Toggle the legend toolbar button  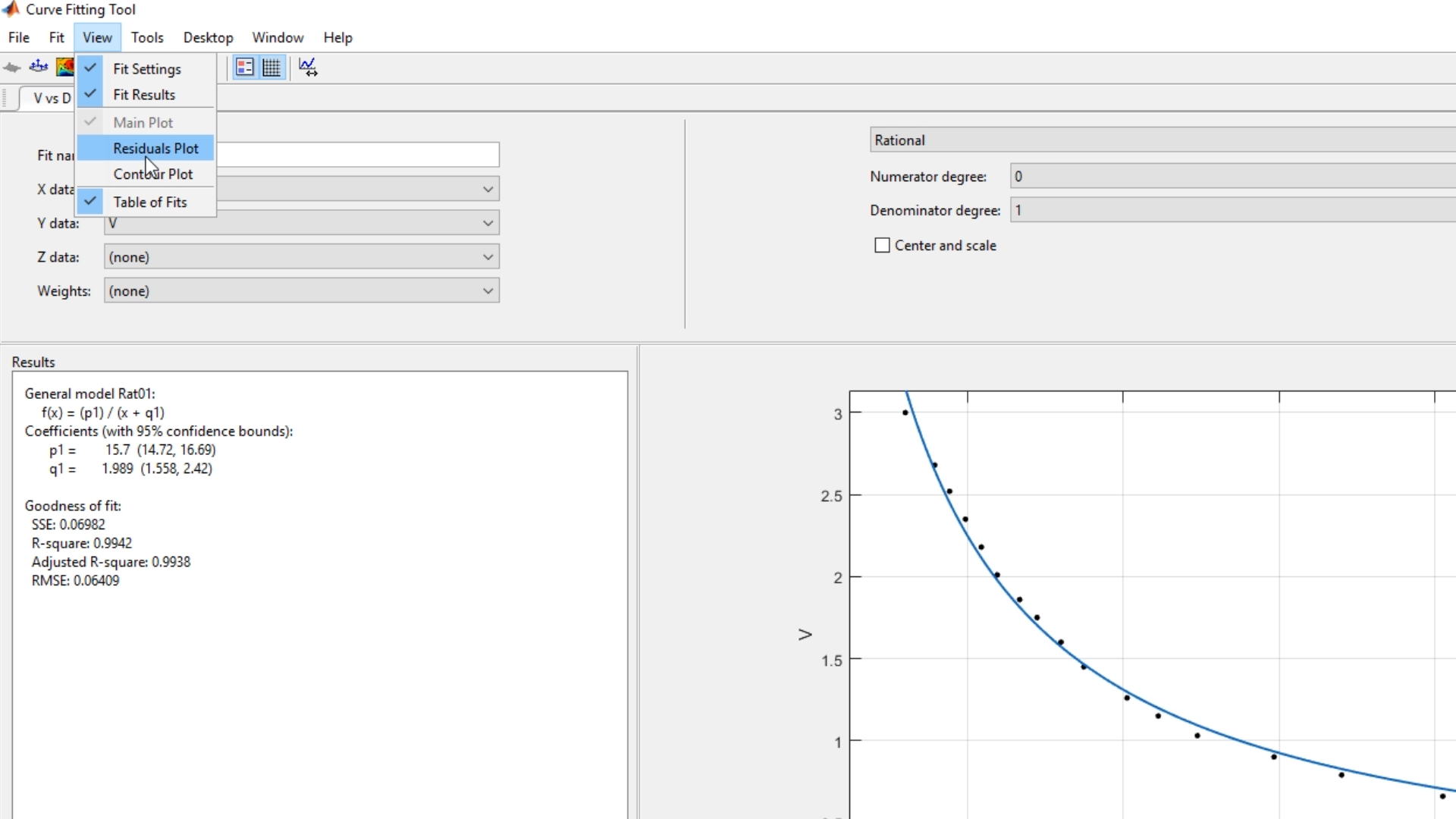coord(244,67)
